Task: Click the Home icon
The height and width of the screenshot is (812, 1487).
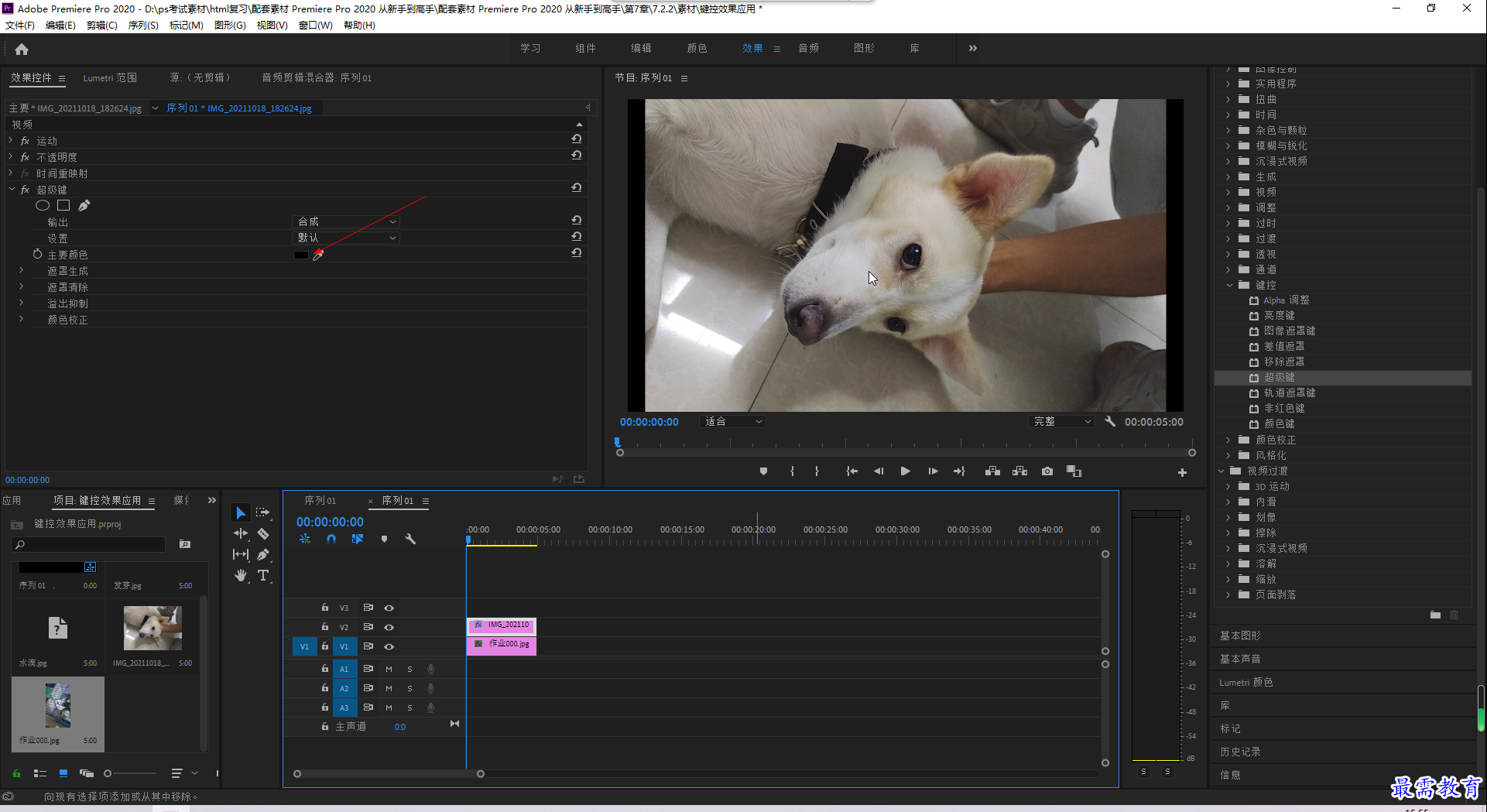Action: [x=22, y=49]
